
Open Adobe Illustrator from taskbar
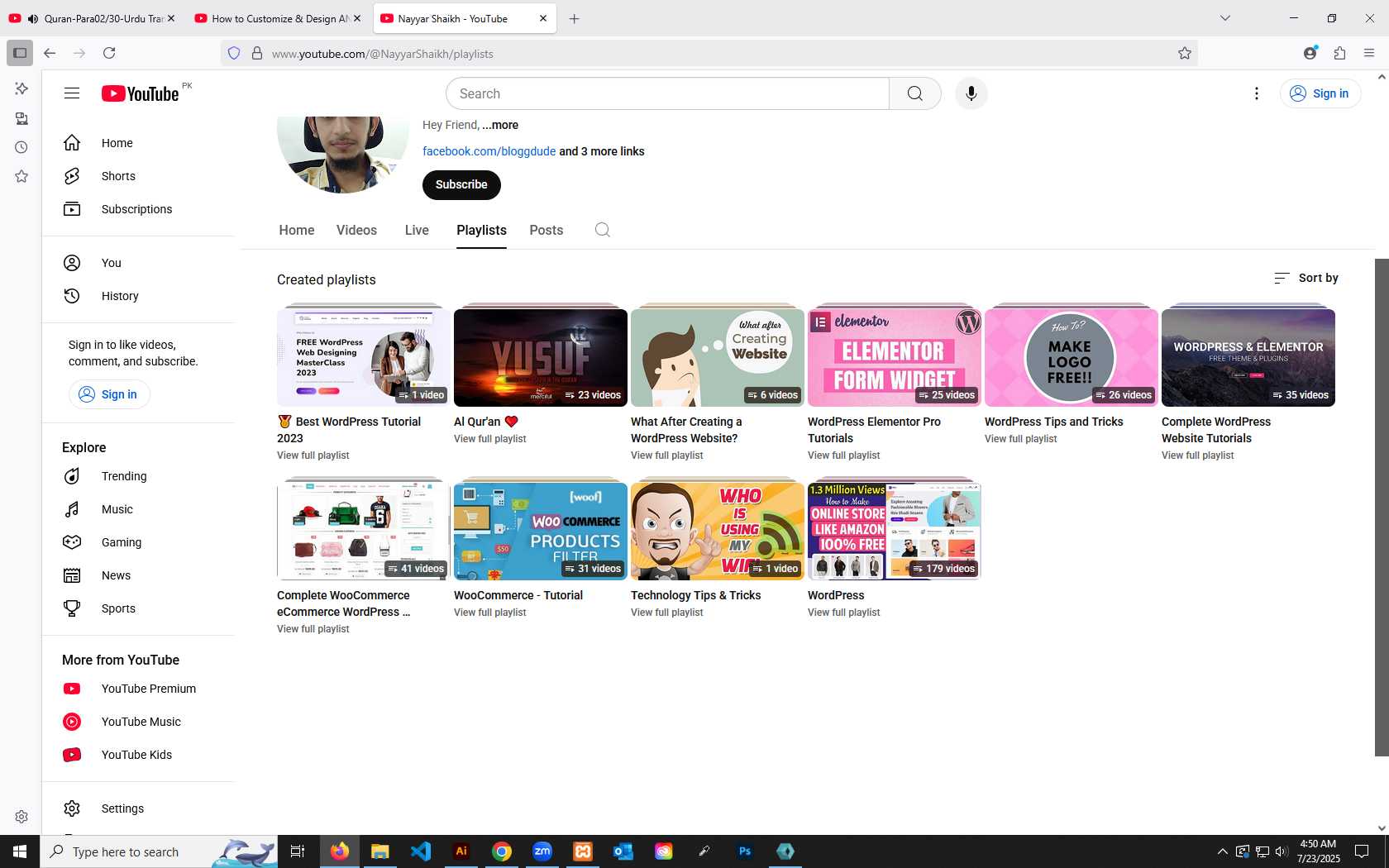point(461,851)
